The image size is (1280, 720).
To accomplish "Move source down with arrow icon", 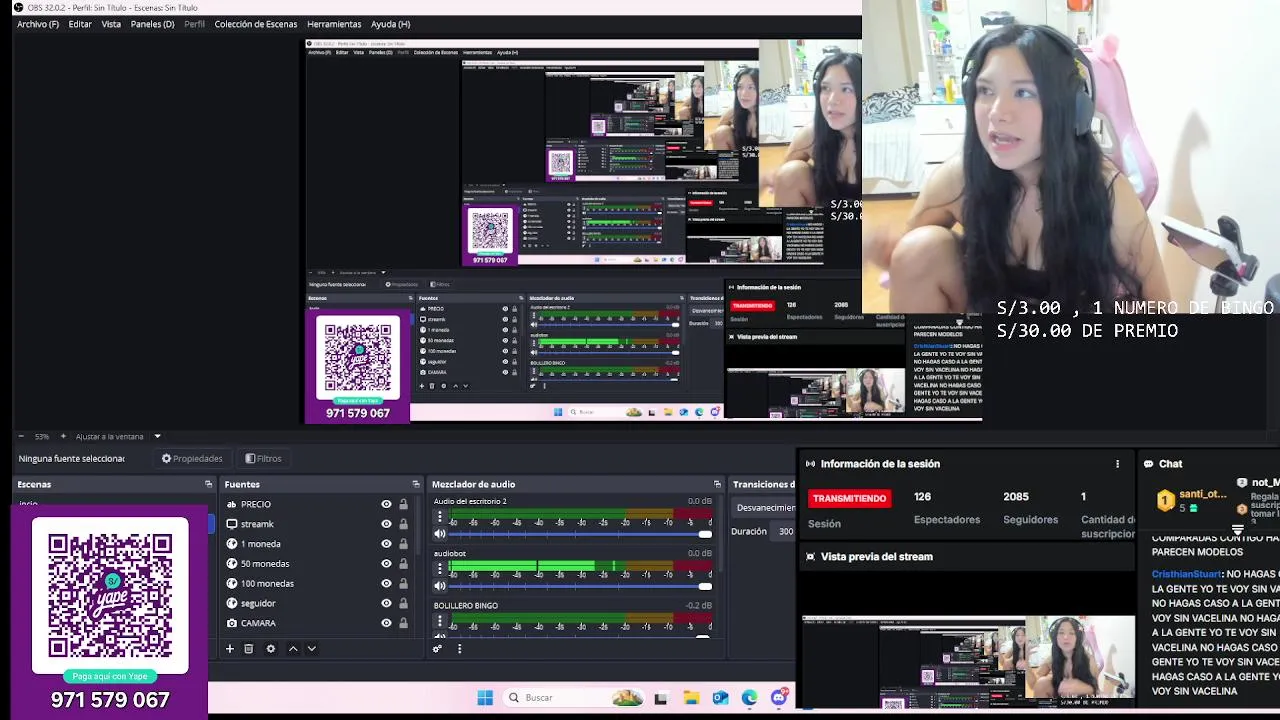I will click(311, 649).
